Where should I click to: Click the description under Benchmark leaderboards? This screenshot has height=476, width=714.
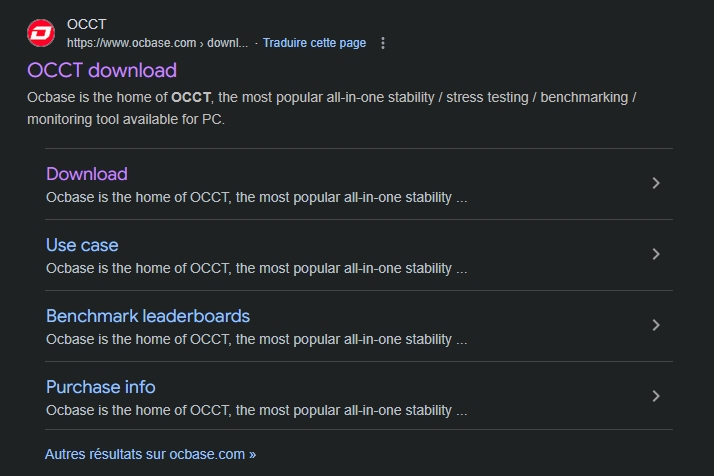pyautogui.click(x=256, y=339)
